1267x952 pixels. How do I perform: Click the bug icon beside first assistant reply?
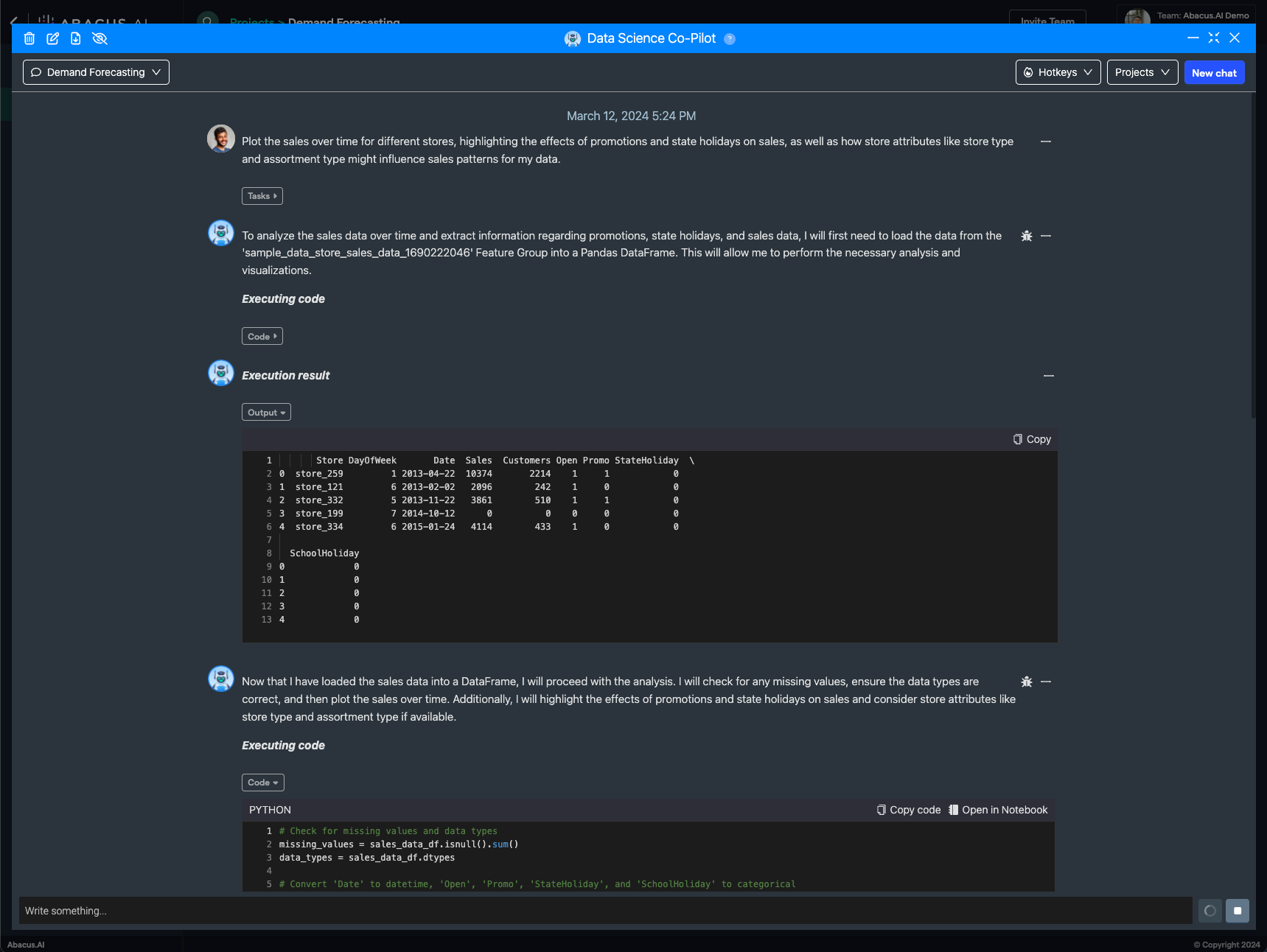[1026, 236]
